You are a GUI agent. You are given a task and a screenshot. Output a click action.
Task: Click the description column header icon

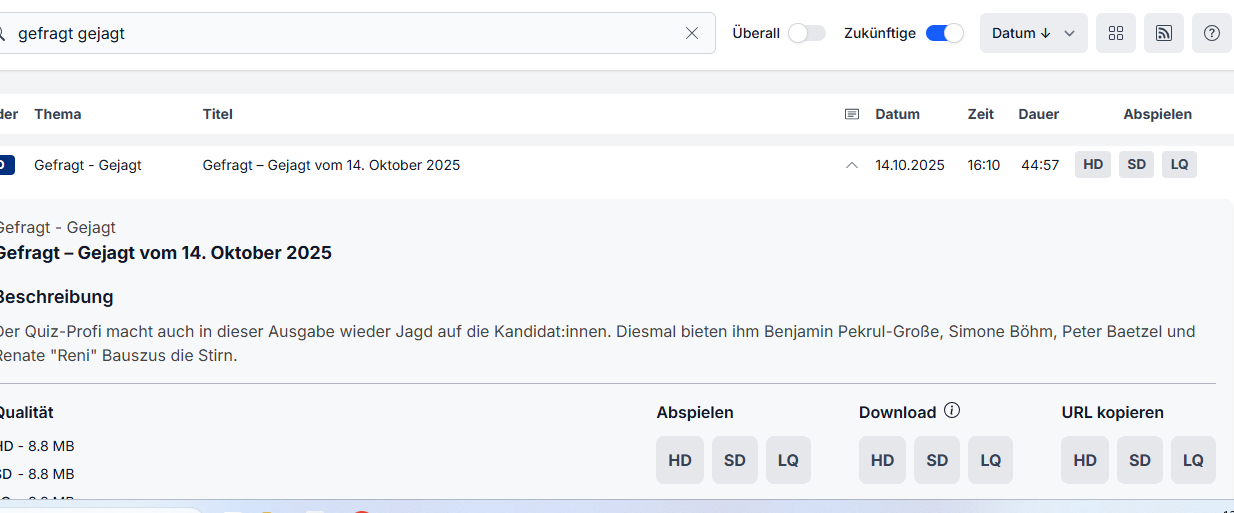(x=852, y=114)
